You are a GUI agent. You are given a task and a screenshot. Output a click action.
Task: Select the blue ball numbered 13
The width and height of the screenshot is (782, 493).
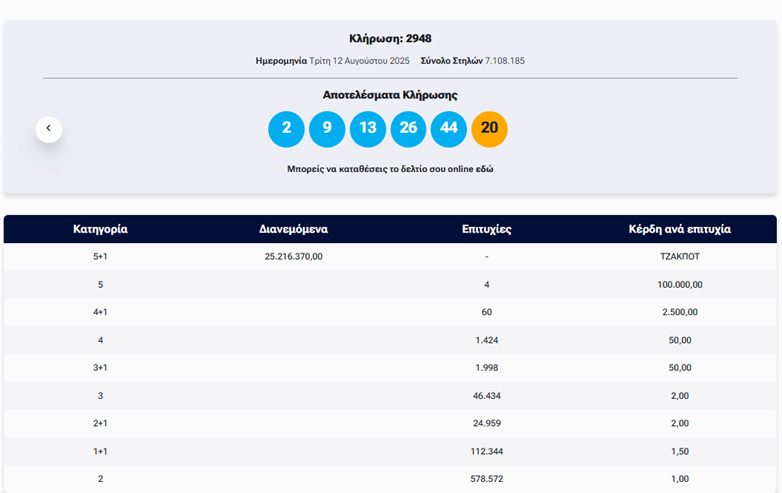tap(367, 129)
